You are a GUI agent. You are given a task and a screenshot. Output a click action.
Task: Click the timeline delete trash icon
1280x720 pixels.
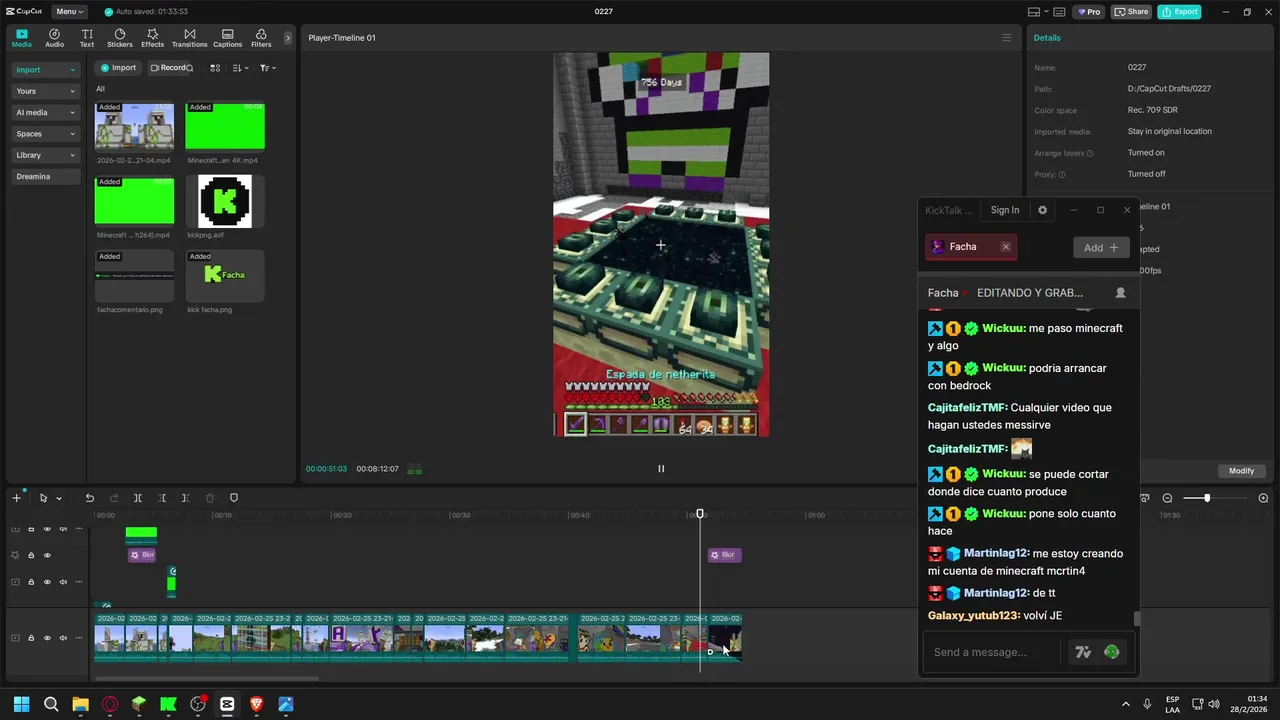pos(210,498)
